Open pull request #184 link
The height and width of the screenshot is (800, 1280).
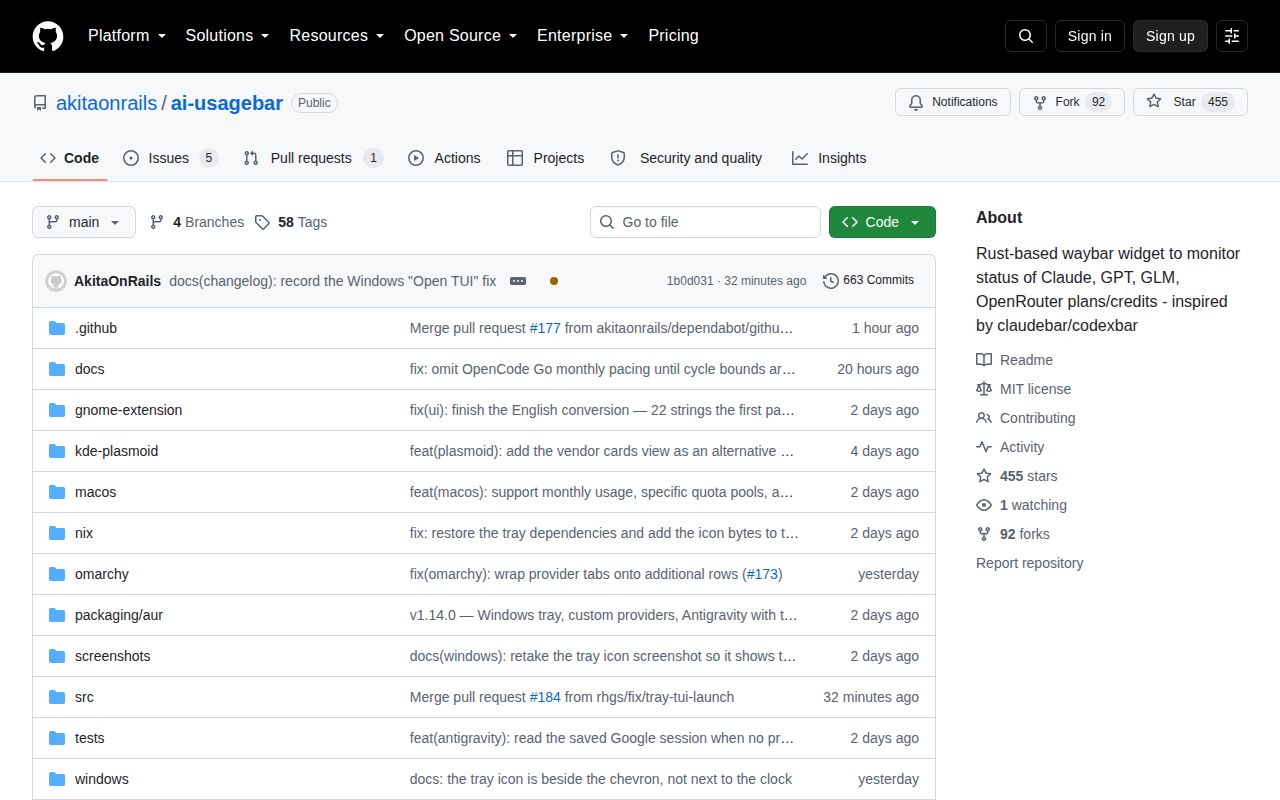[545, 697]
